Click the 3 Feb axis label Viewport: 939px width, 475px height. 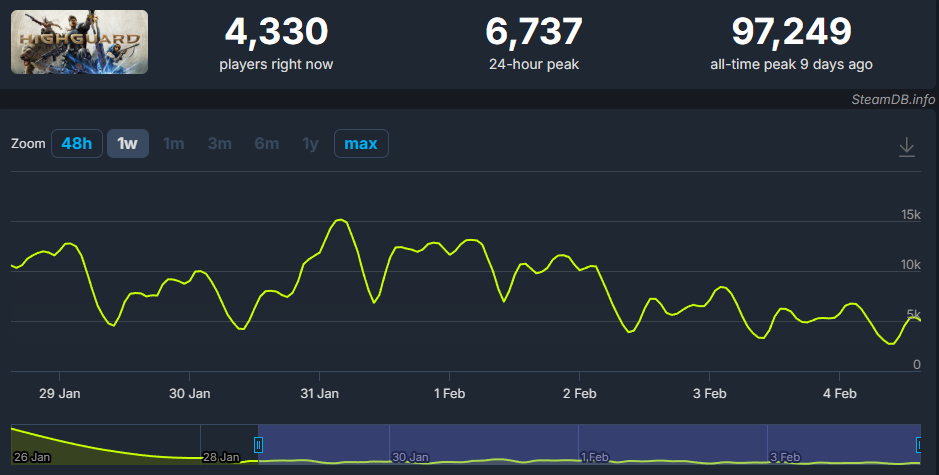pos(710,394)
